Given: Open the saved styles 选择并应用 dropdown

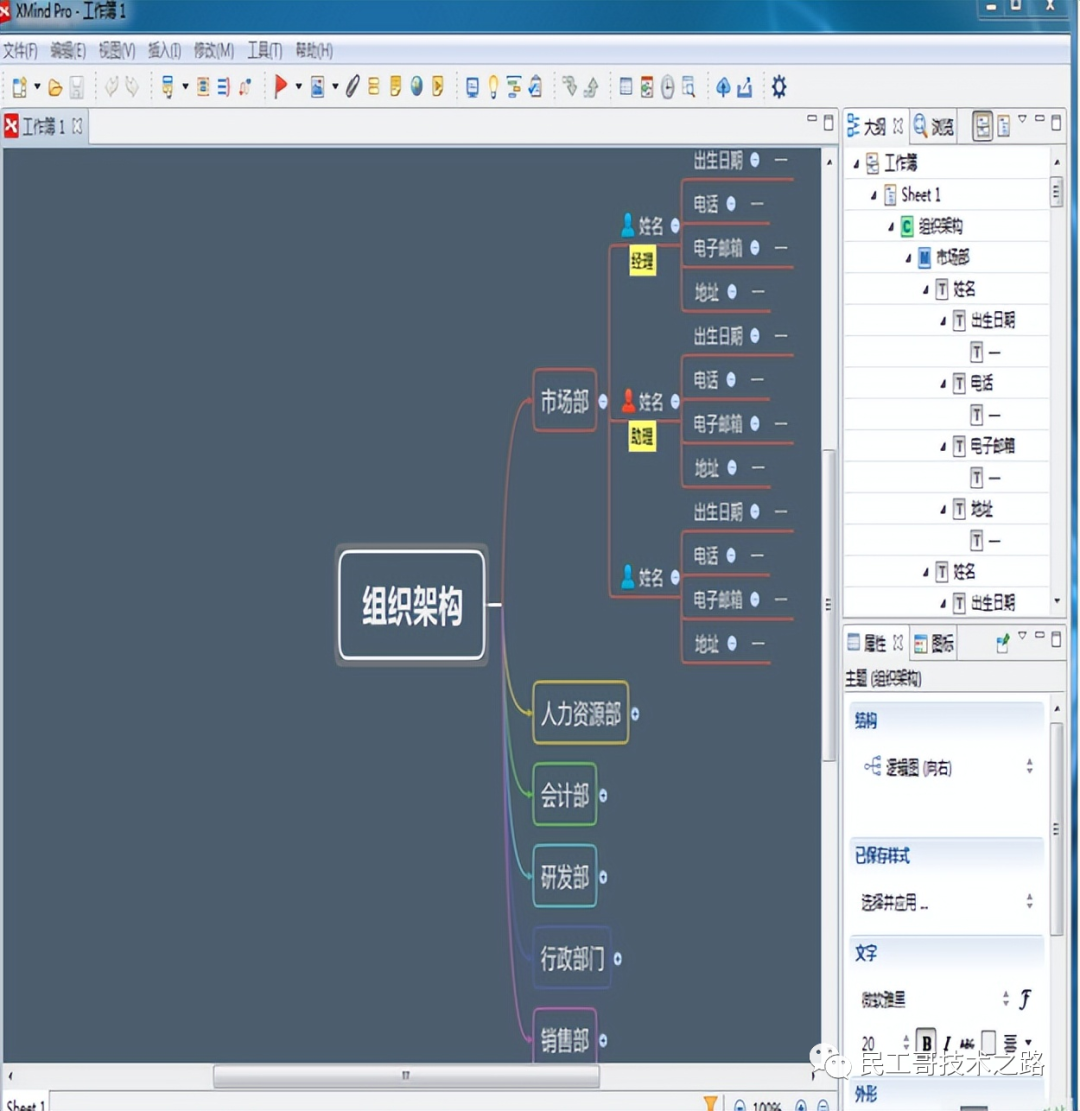Looking at the screenshot, I should 947,902.
